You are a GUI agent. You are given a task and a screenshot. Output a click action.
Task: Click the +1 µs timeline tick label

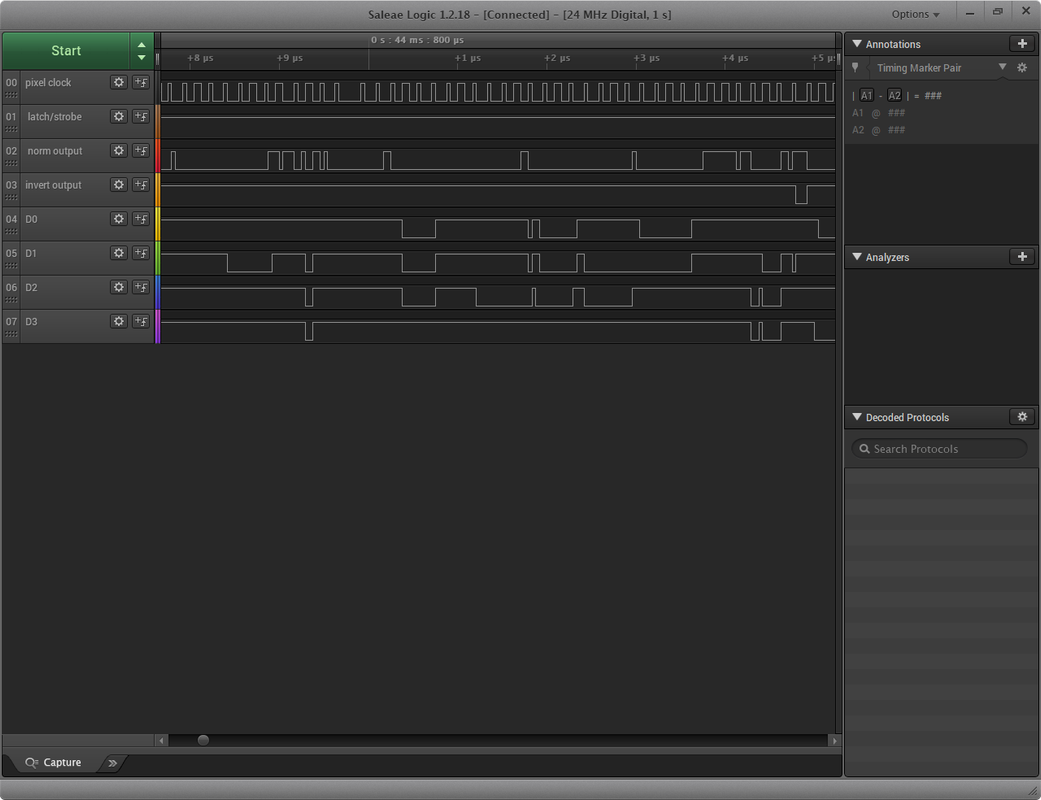click(467, 58)
